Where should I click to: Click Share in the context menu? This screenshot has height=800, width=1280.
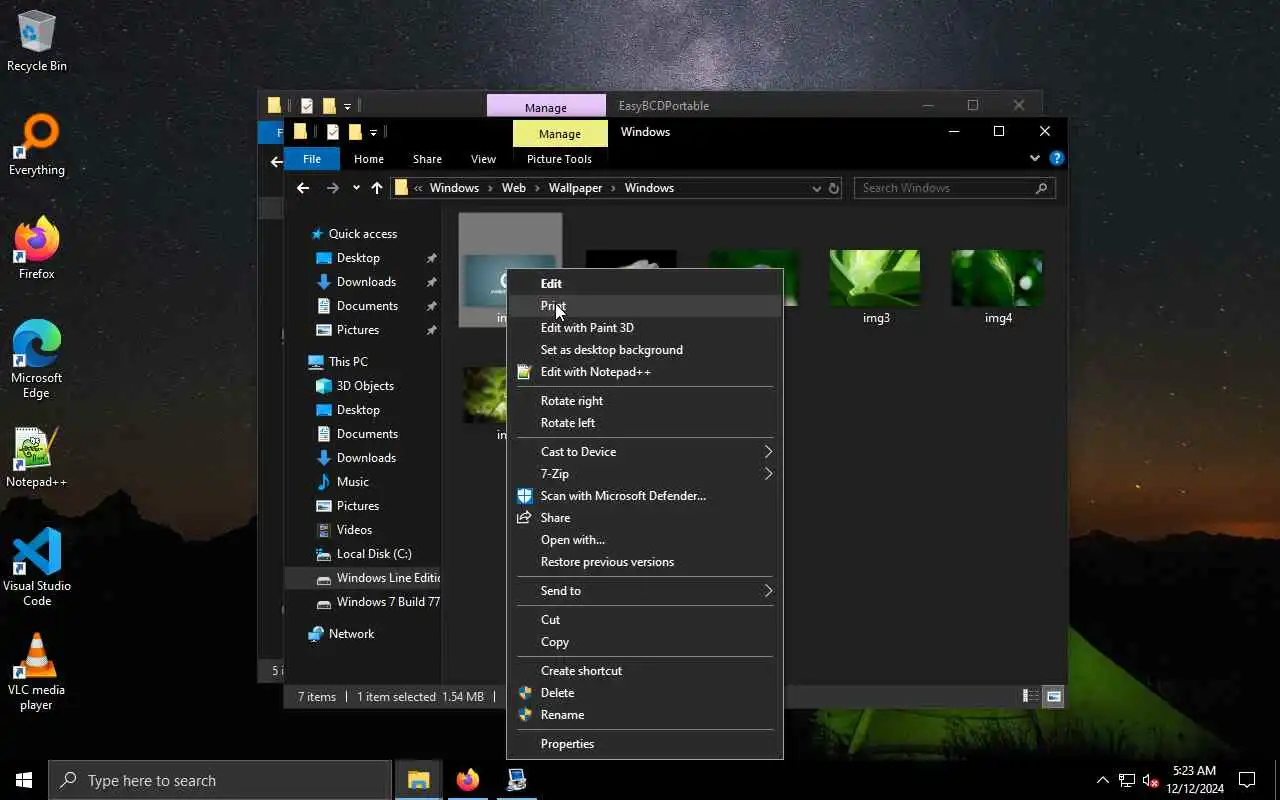(x=645, y=518)
